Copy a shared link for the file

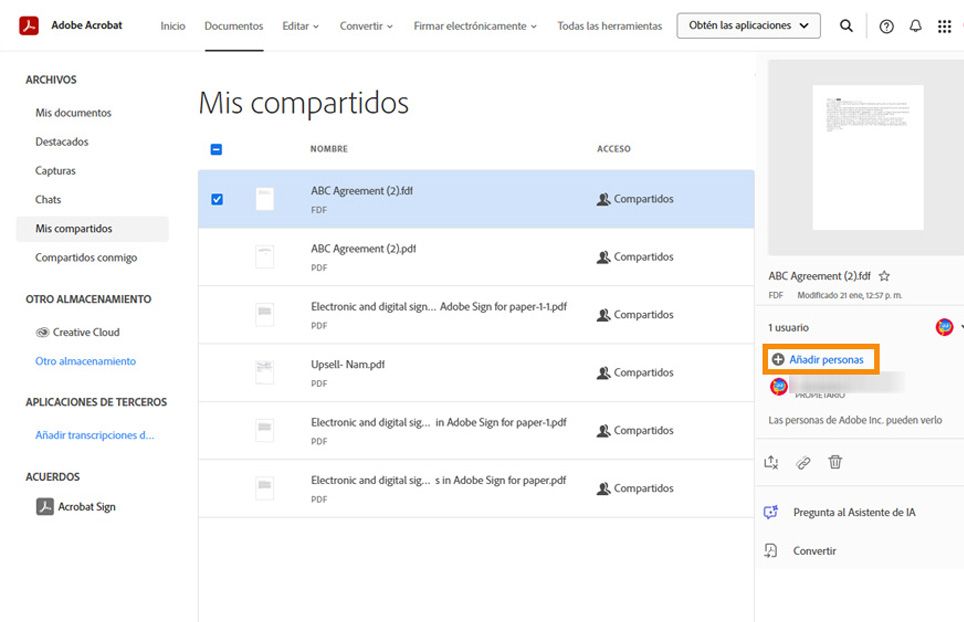(x=801, y=462)
